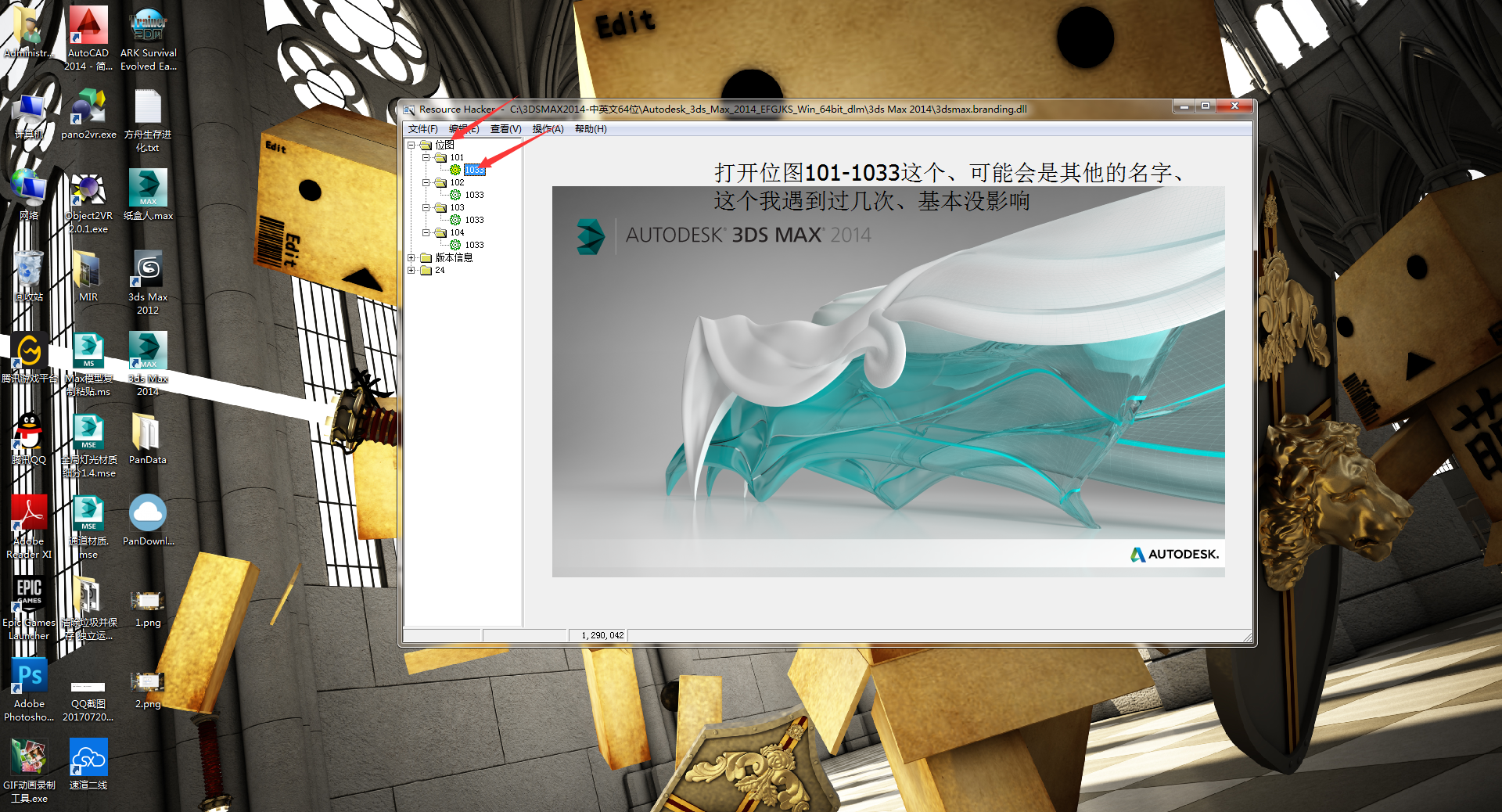1502x812 pixels.
Task: Click the 3ds Max splash bitmap preview
Action: pyautogui.click(x=888, y=382)
